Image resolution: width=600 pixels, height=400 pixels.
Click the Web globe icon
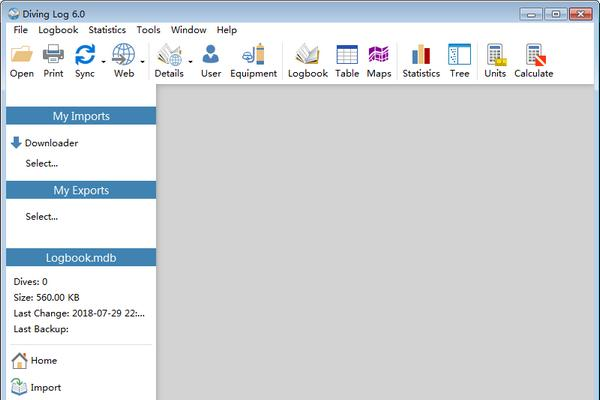pyautogui.click(x=124, y=54)
